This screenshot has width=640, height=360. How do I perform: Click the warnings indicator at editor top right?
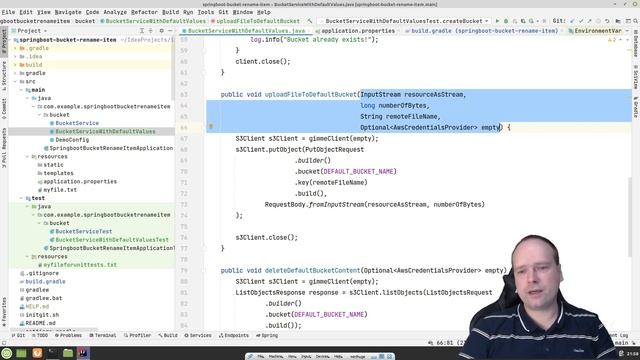[x=612, y=40]
